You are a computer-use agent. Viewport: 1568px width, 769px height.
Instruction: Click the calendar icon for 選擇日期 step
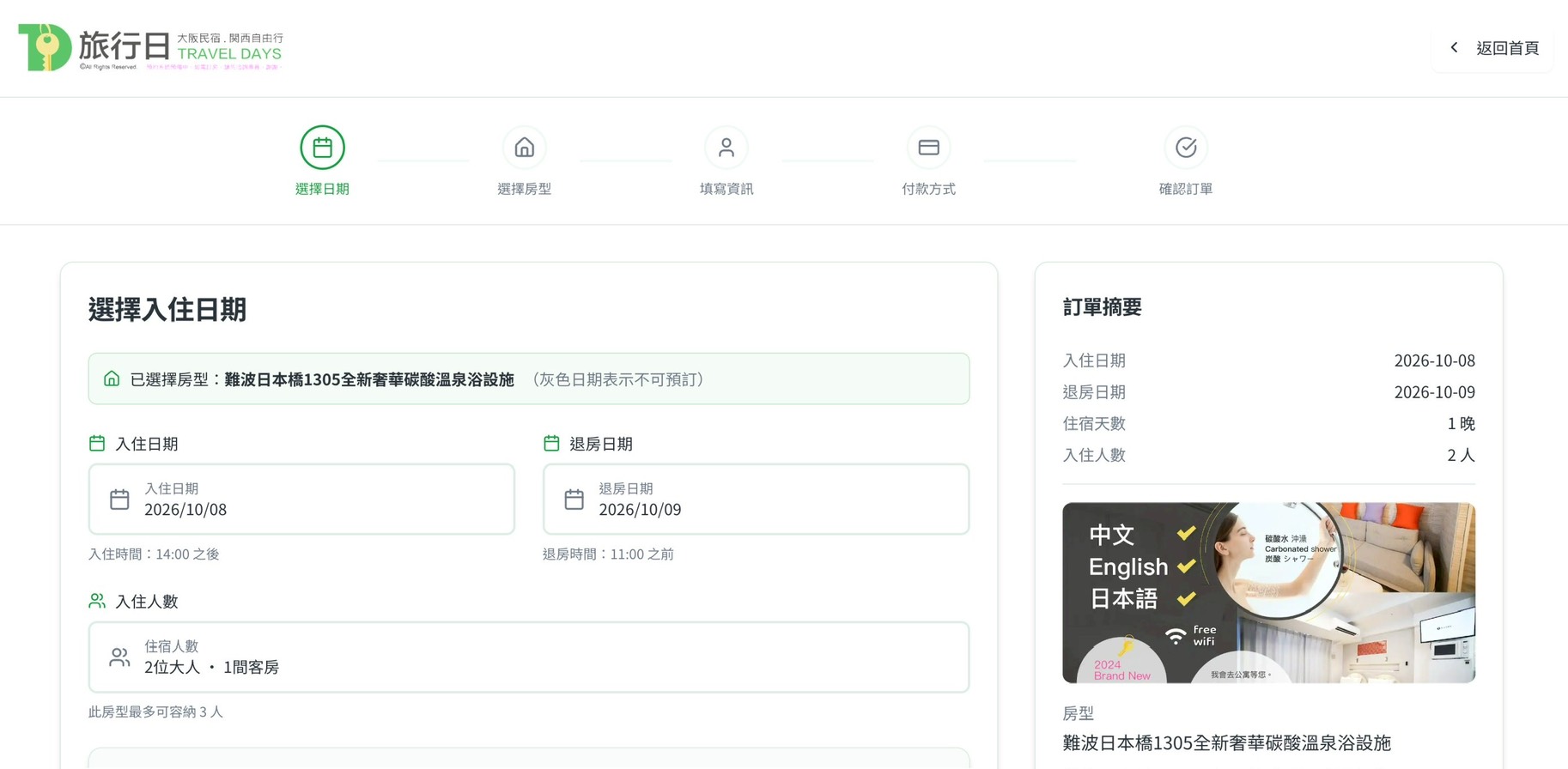322,148
